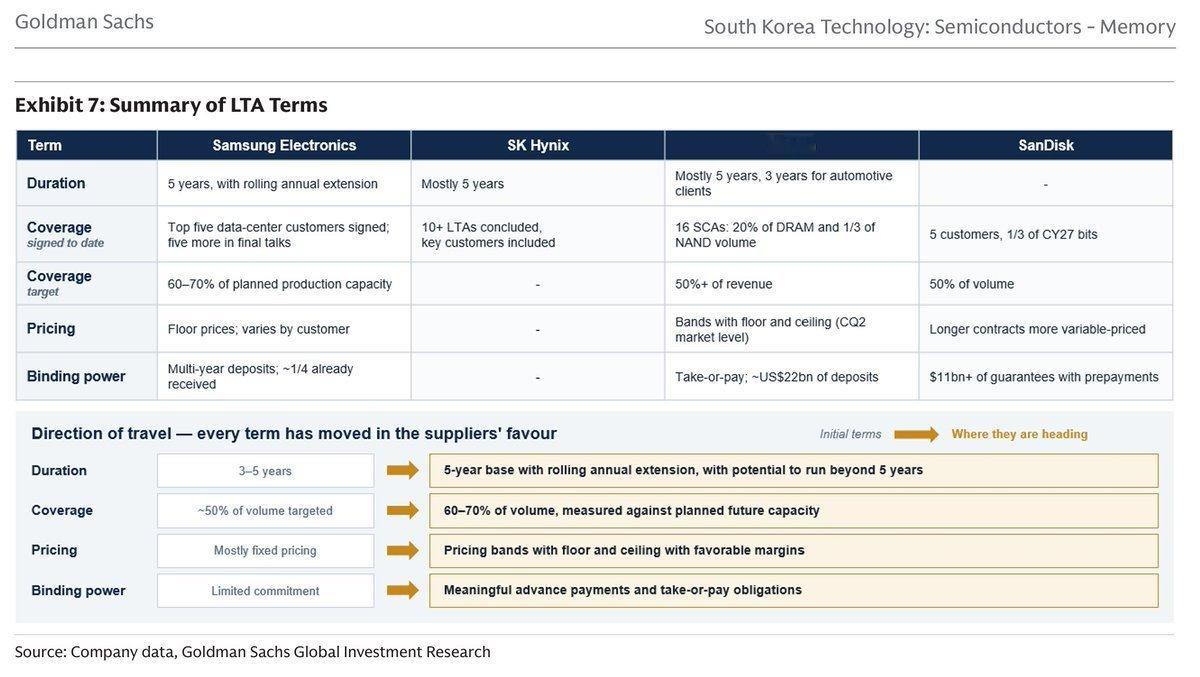
Task: Click the orange arrow beside 'Limited commitment'
Action: [x=403, y=590]
